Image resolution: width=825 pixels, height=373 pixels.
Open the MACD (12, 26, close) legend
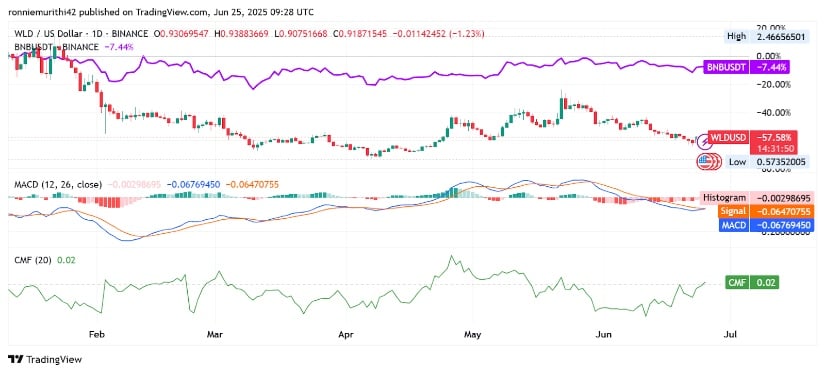click(57, 185)
